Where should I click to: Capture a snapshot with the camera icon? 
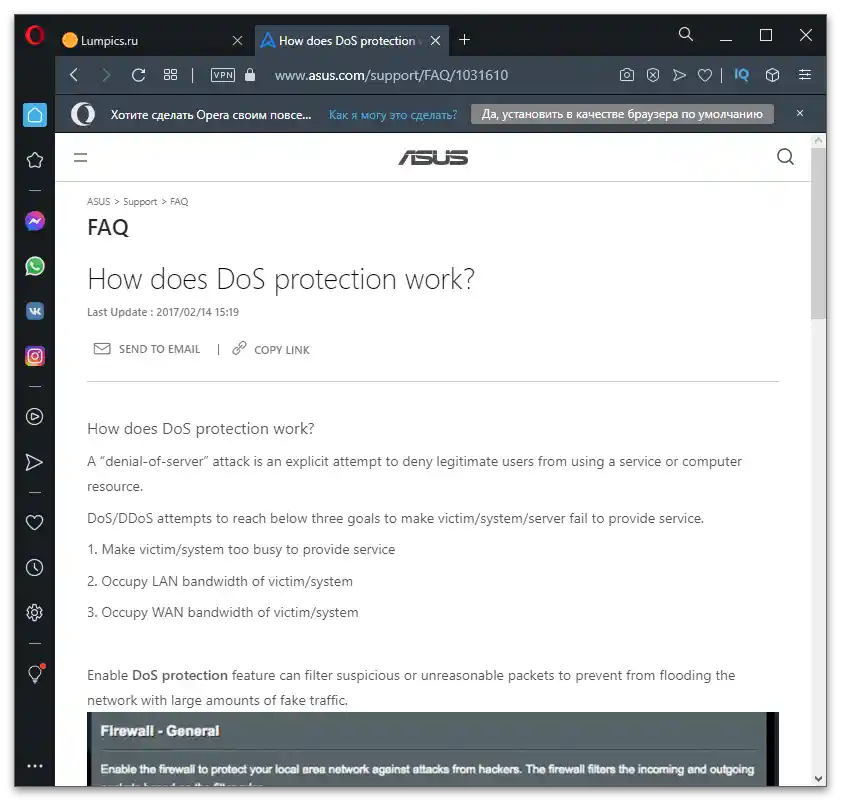628,75
